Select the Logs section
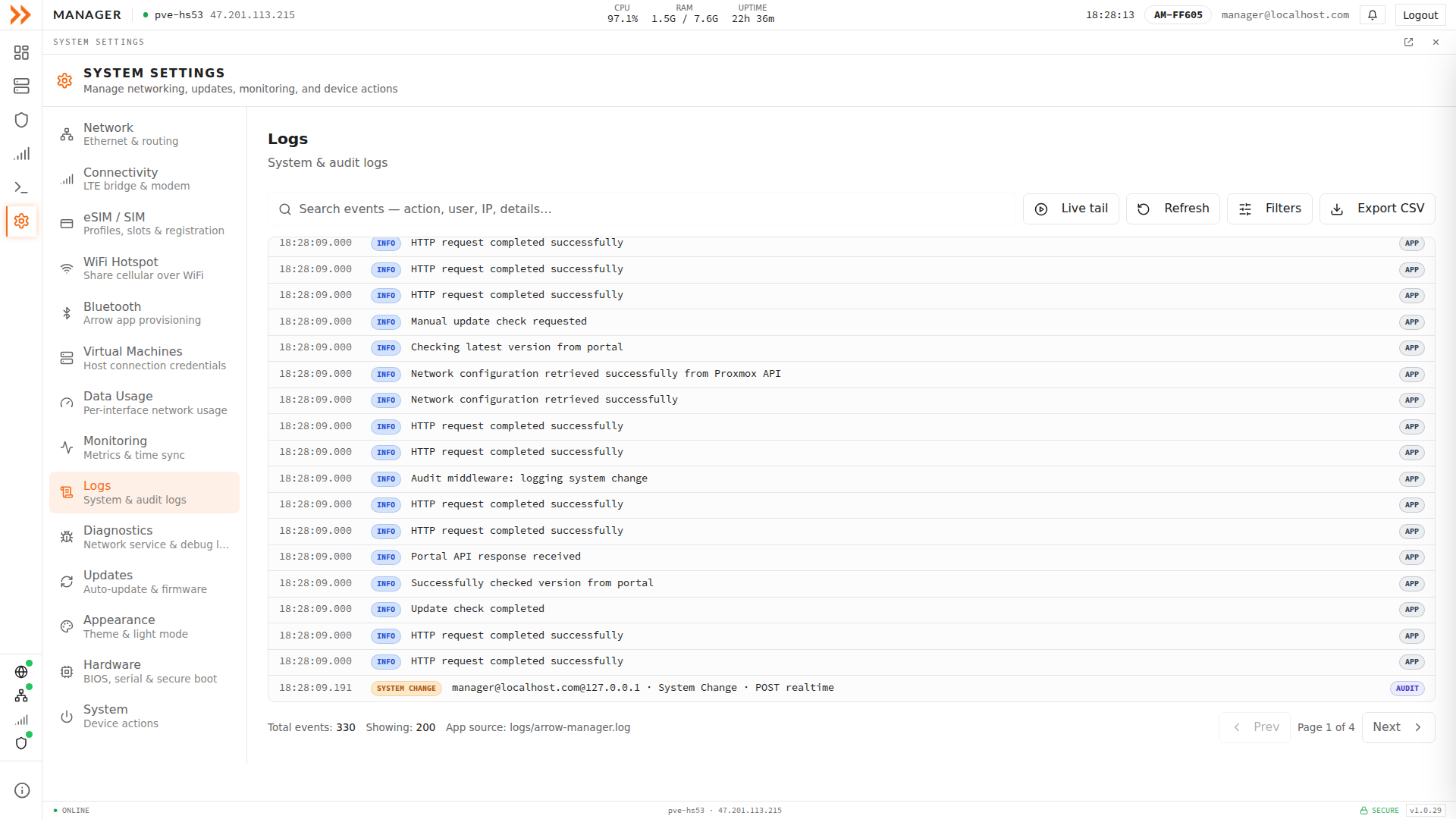Screen dimensions: 1456x819 144,492
